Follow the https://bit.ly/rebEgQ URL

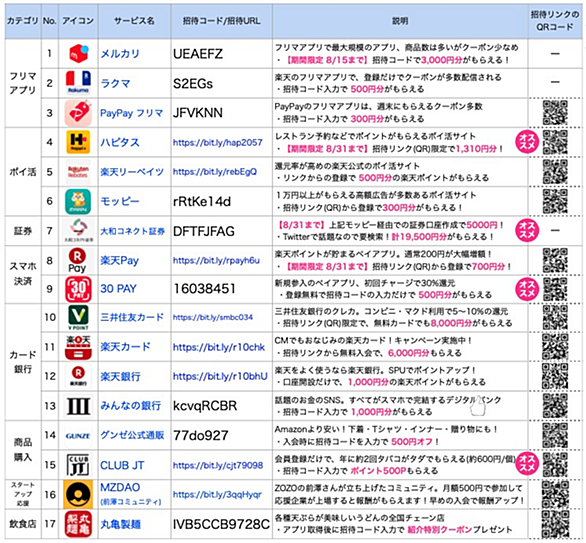pyautogui.click(x=215, y=172)
